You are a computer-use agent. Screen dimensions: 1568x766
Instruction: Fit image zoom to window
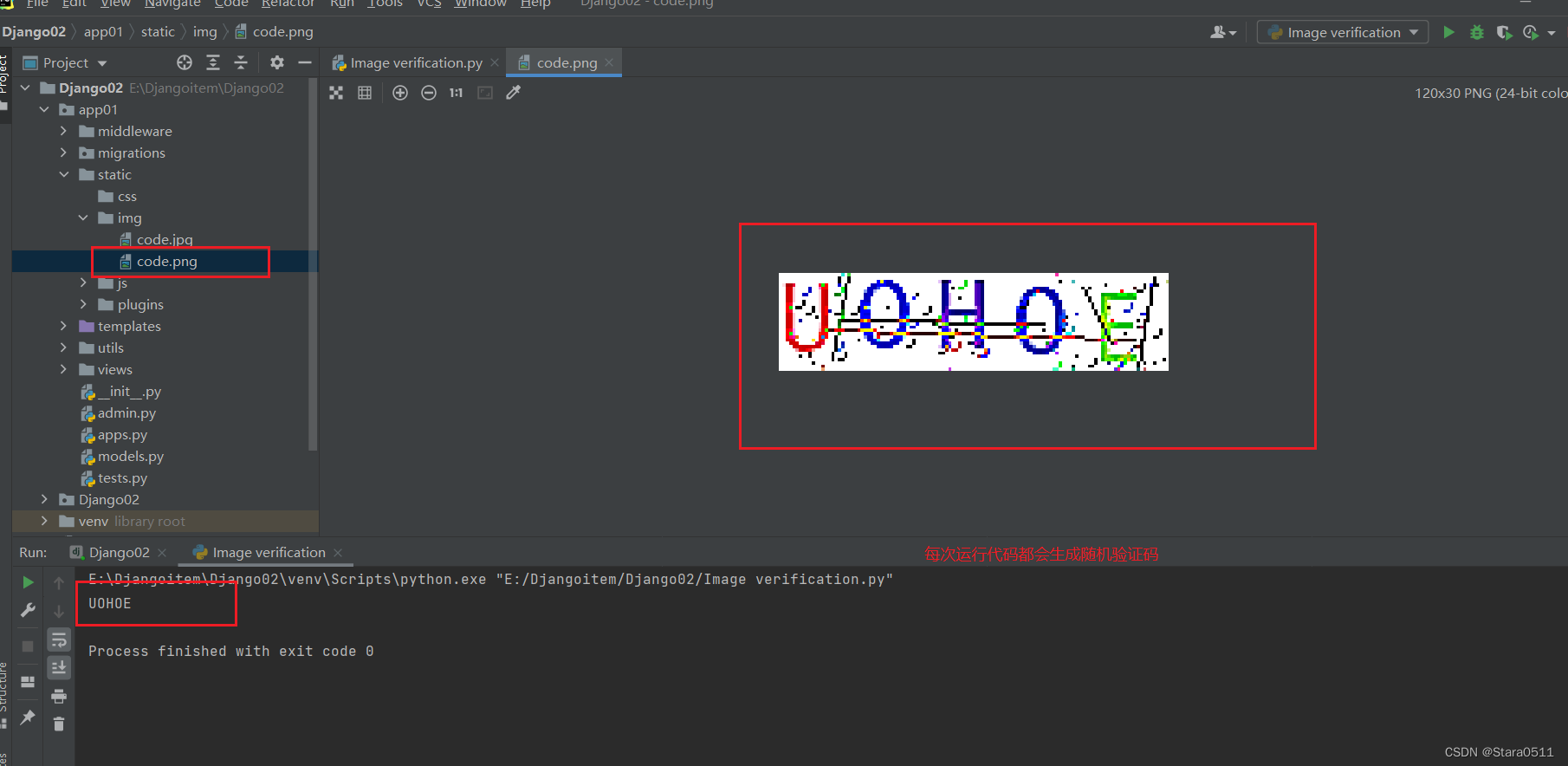pyautogui.click(x=485, y=93)
